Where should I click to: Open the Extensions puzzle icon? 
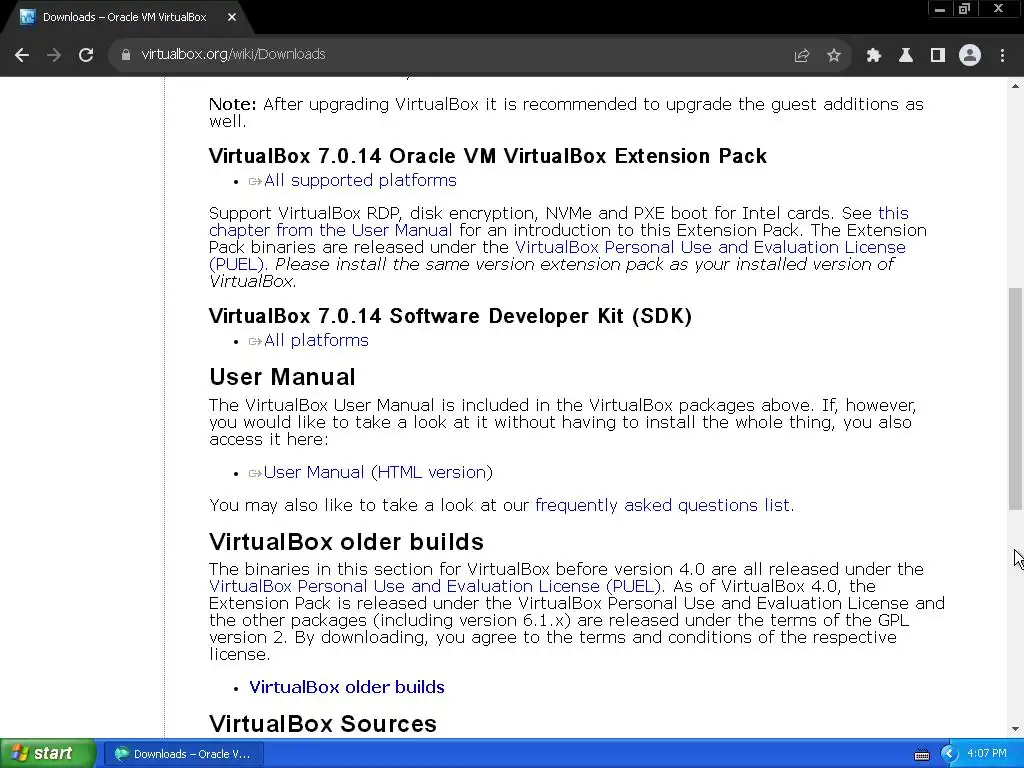(x=873, y=56)
